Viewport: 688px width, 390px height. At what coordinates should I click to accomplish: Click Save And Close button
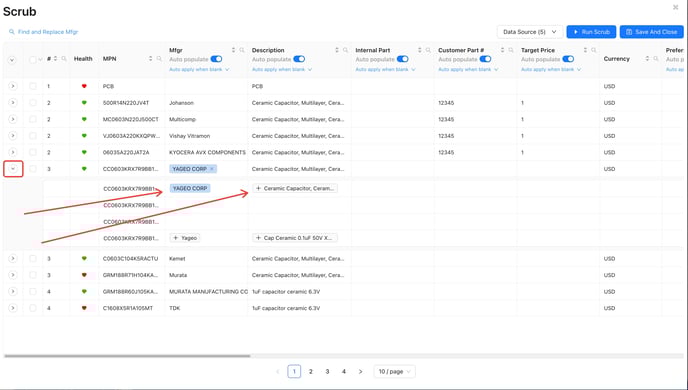652,32
